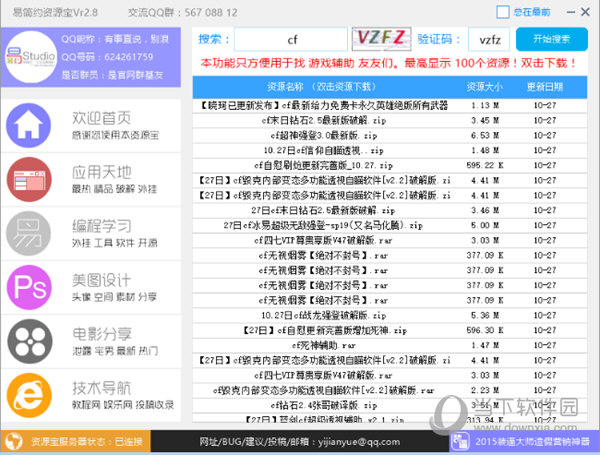Click the 交流QQ群 567 088 12 text
Image resolution: width=600 pixels, height=455 pixels.
pos(183,13)
